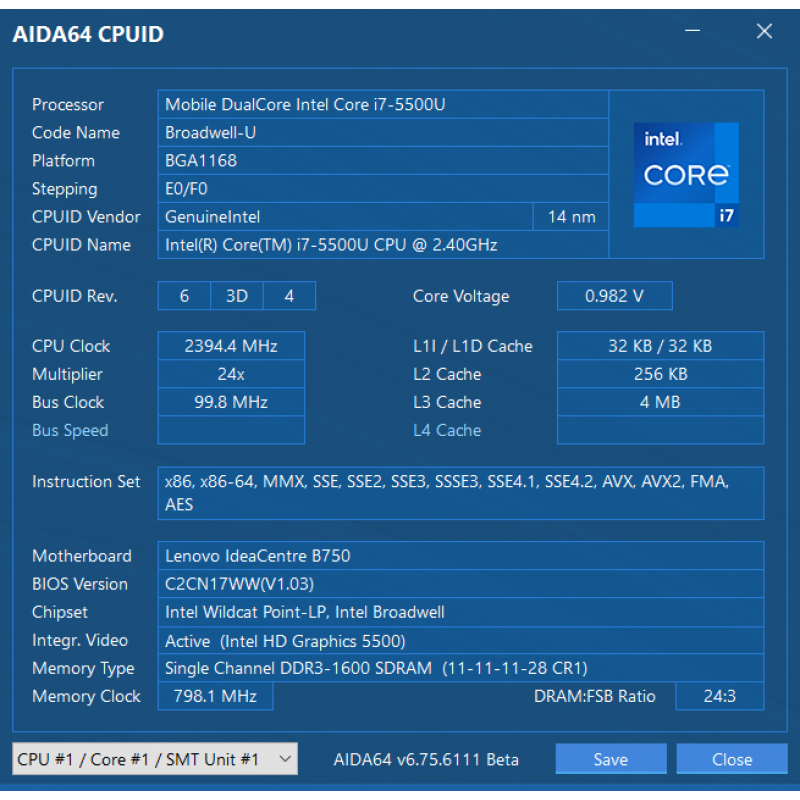Click the 798.1 MHz memory clock value
The image size is (800, 800).
point(215,696)
